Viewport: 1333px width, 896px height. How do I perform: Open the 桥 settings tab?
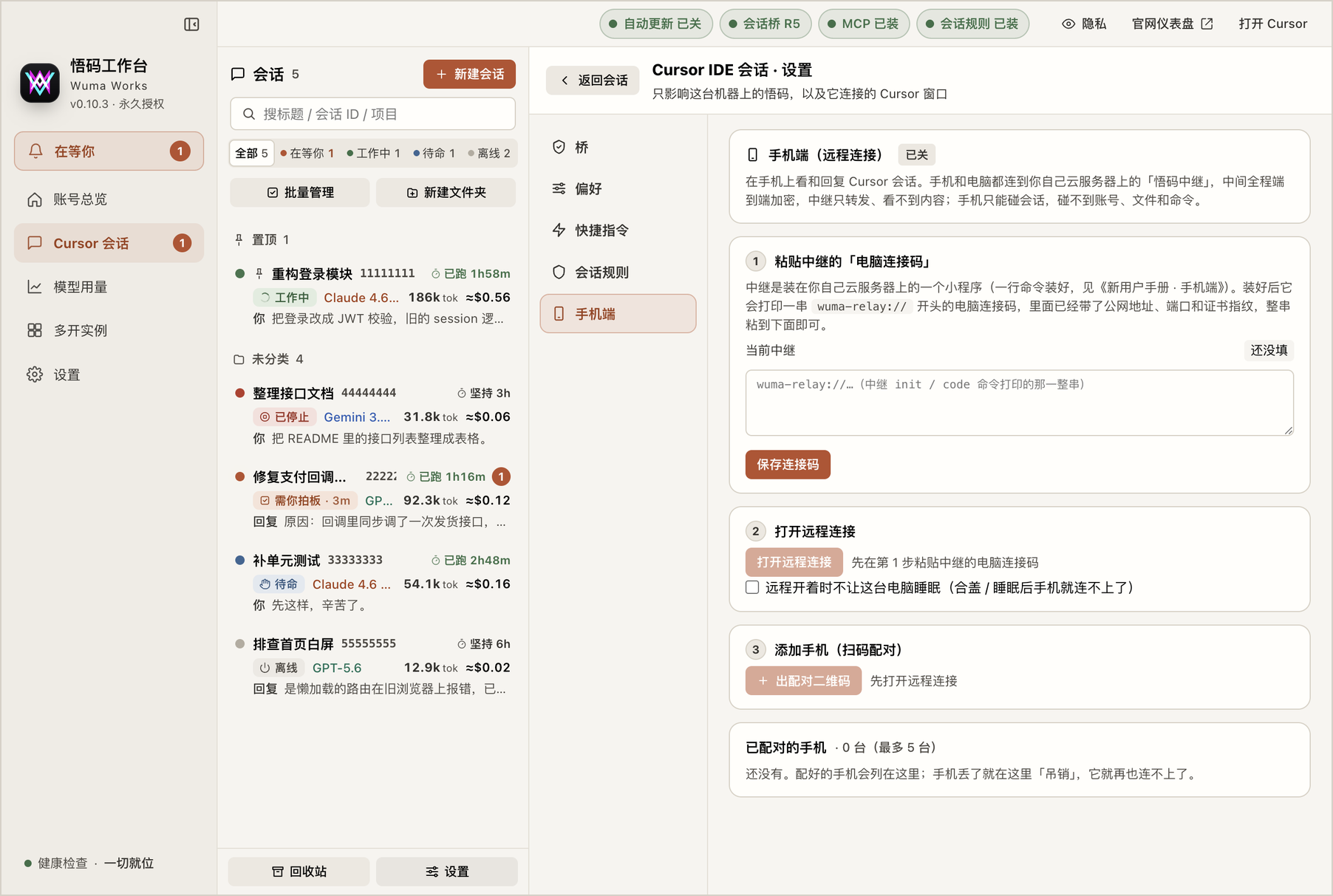[618, 147]
